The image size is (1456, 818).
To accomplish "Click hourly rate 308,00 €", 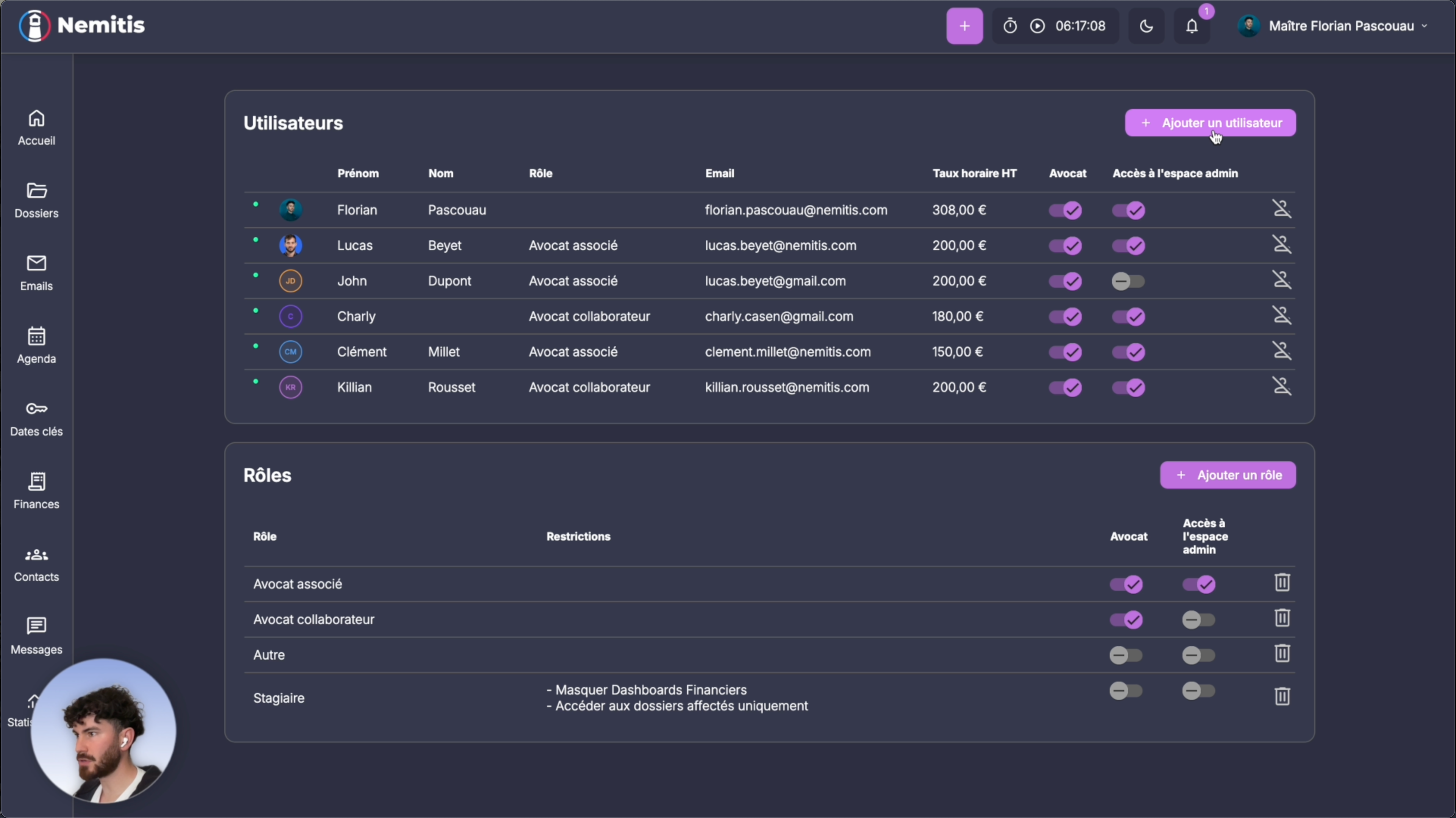I will tap(959, 210).
